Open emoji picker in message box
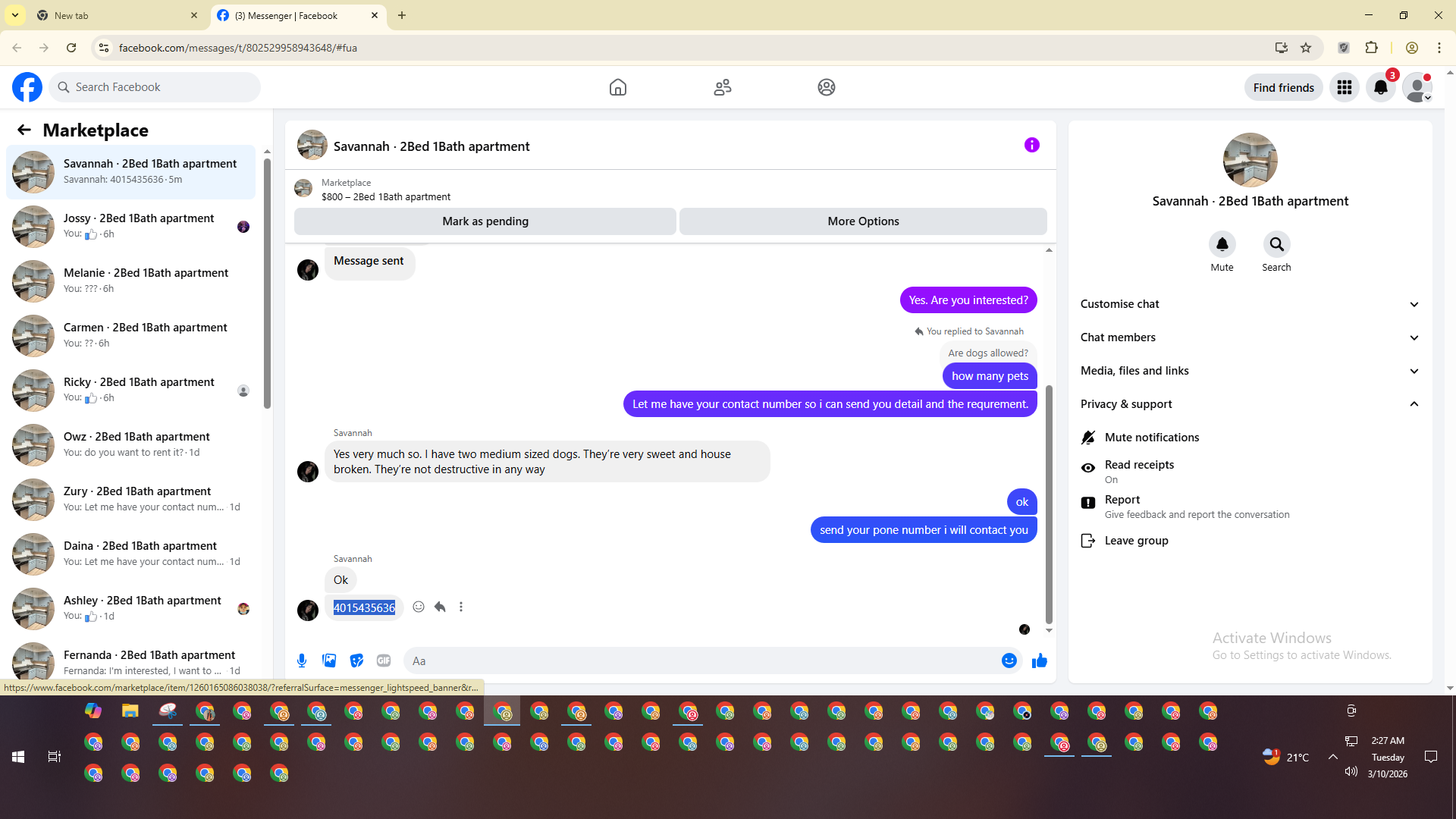 [x=1009, y=661]
